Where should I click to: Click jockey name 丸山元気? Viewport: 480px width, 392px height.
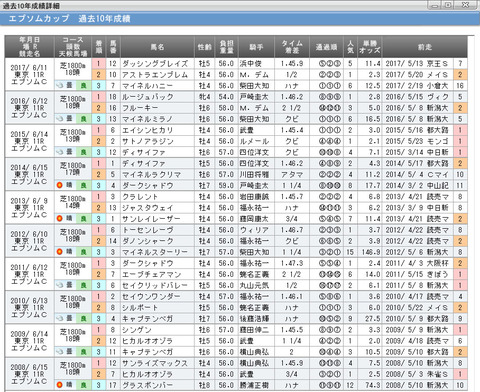pos(254,286)
